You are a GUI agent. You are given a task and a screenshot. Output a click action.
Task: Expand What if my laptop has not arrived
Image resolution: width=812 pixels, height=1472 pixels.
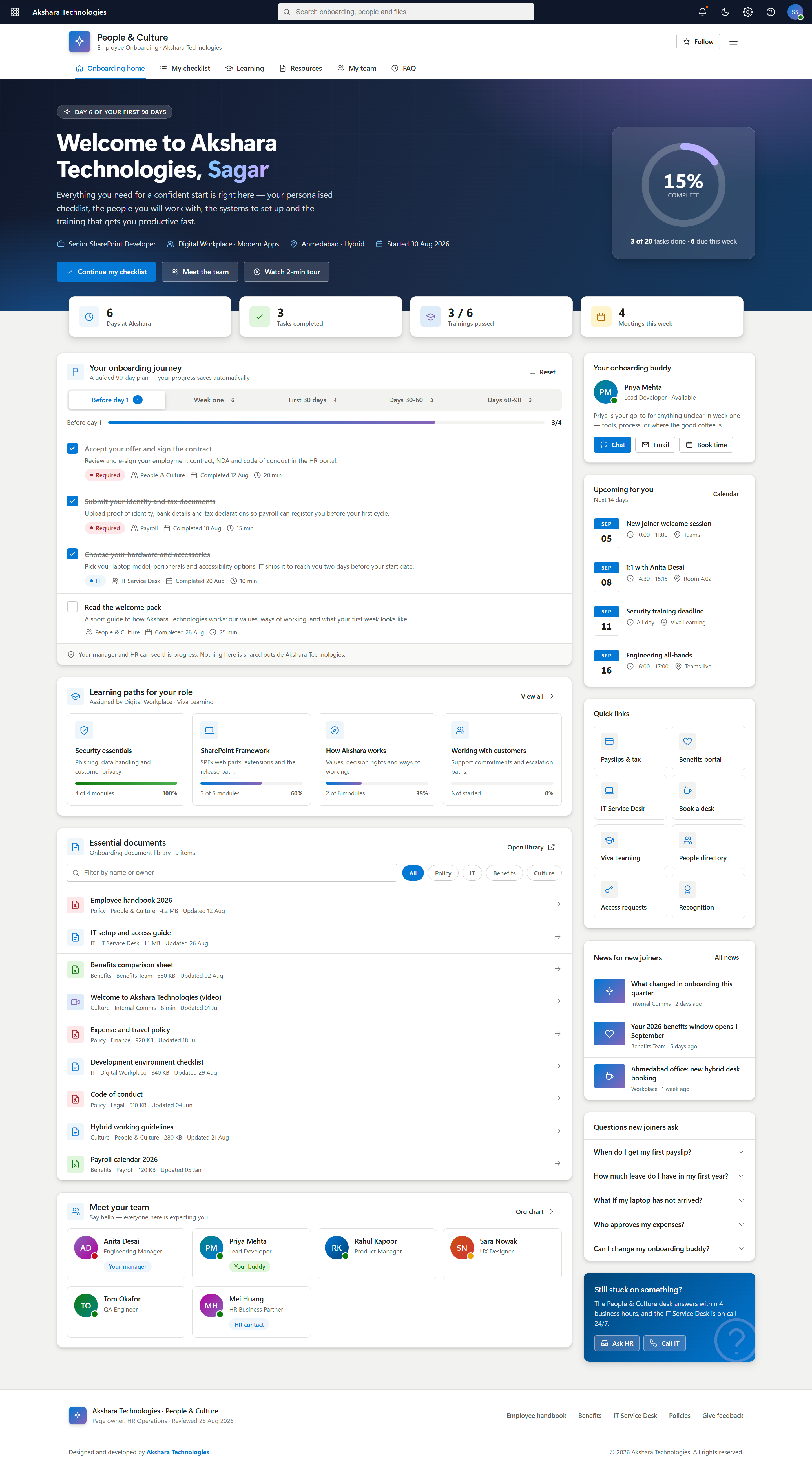click(669, 1200)
